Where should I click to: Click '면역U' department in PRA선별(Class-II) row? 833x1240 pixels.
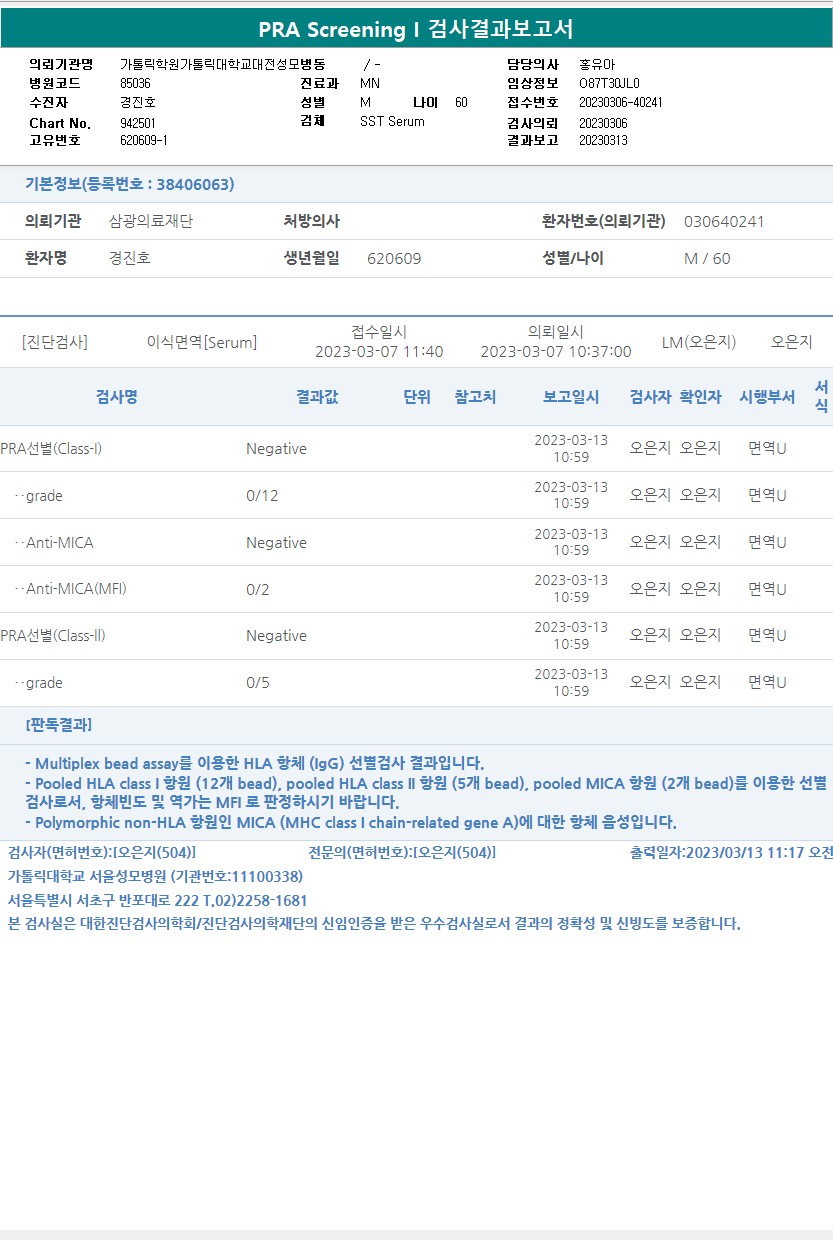pyautogui.click(x=767, y=635)
